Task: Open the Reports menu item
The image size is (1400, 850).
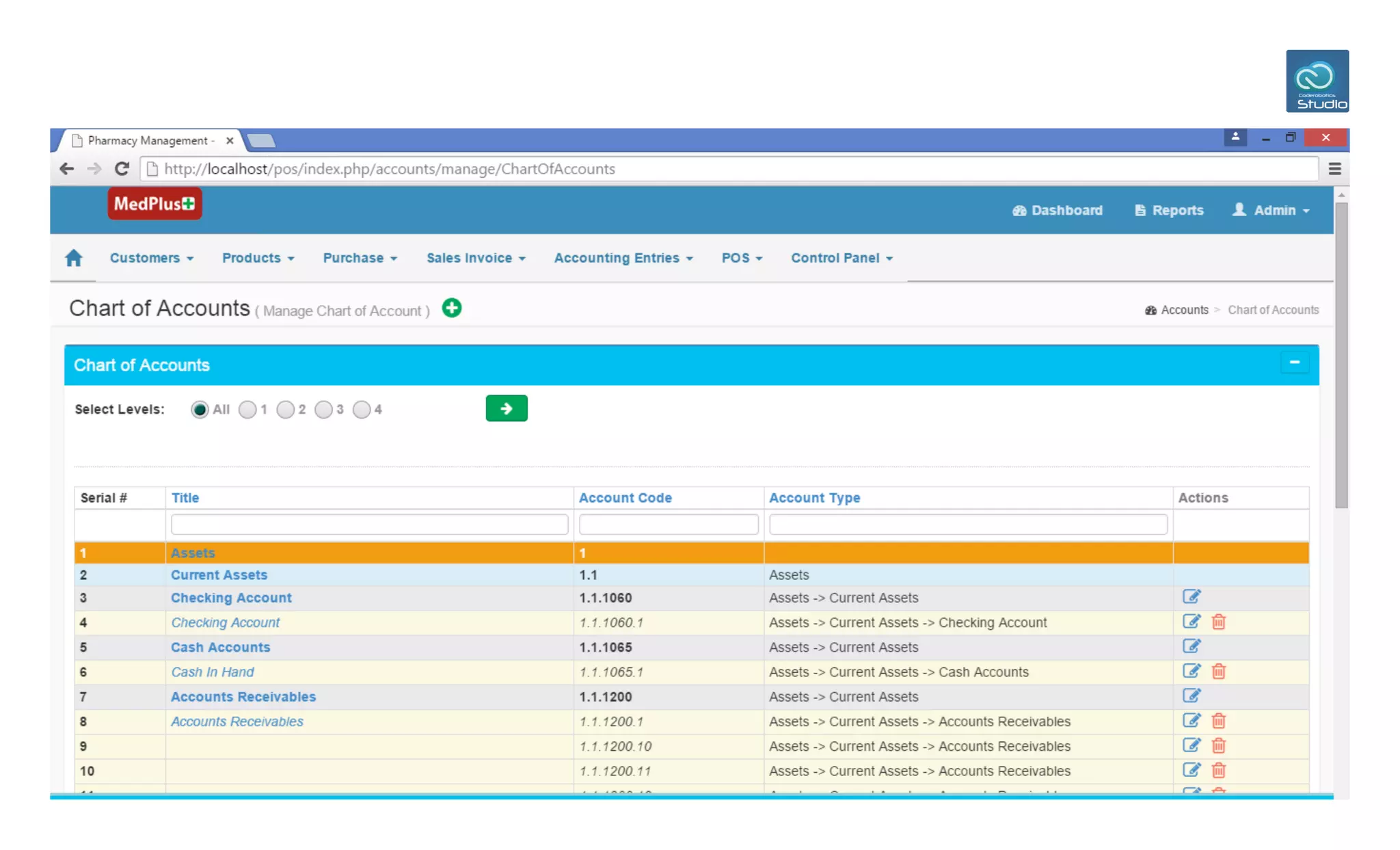Action: coord(1169,210)
